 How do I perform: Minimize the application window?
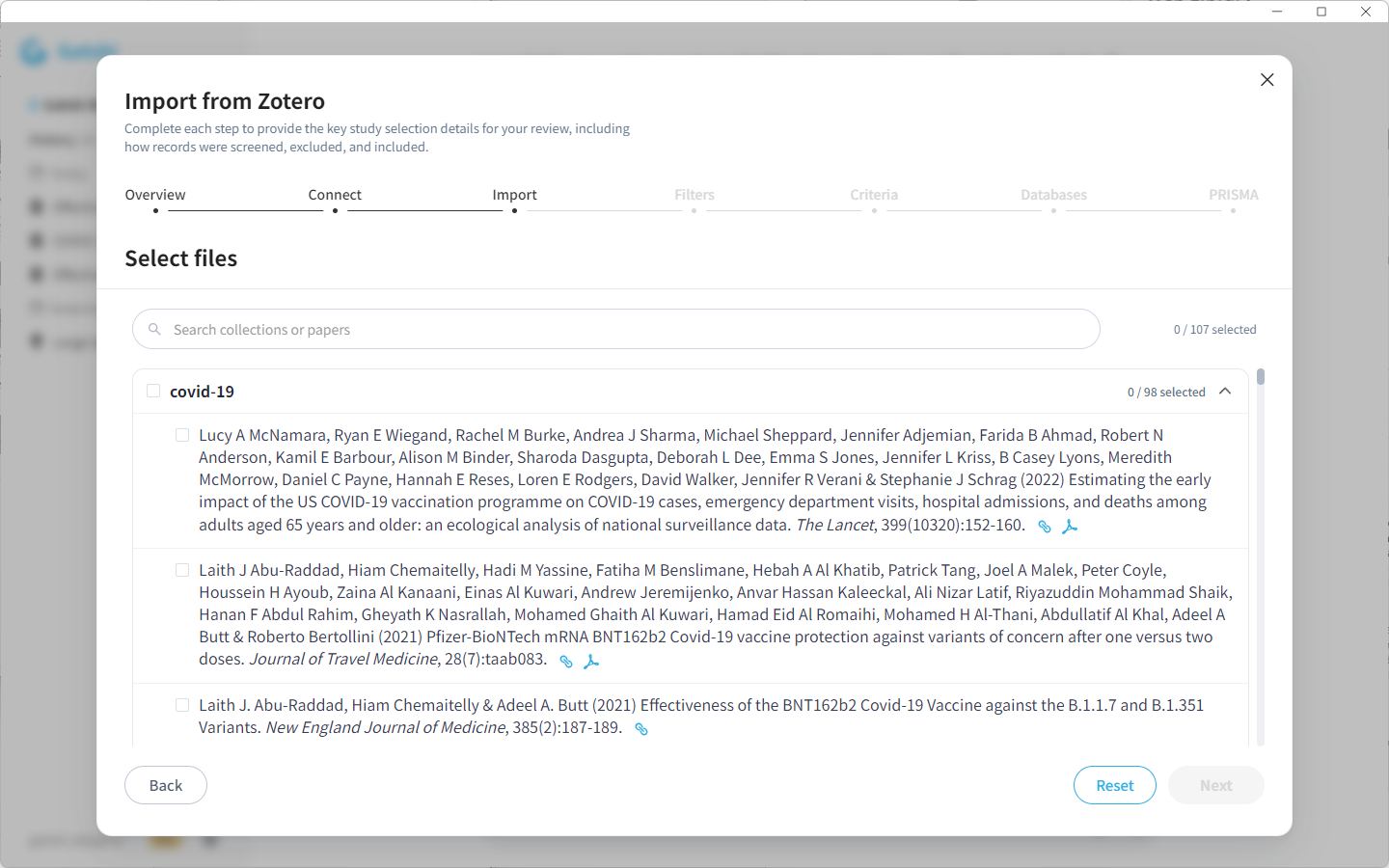click(1277, 12)
